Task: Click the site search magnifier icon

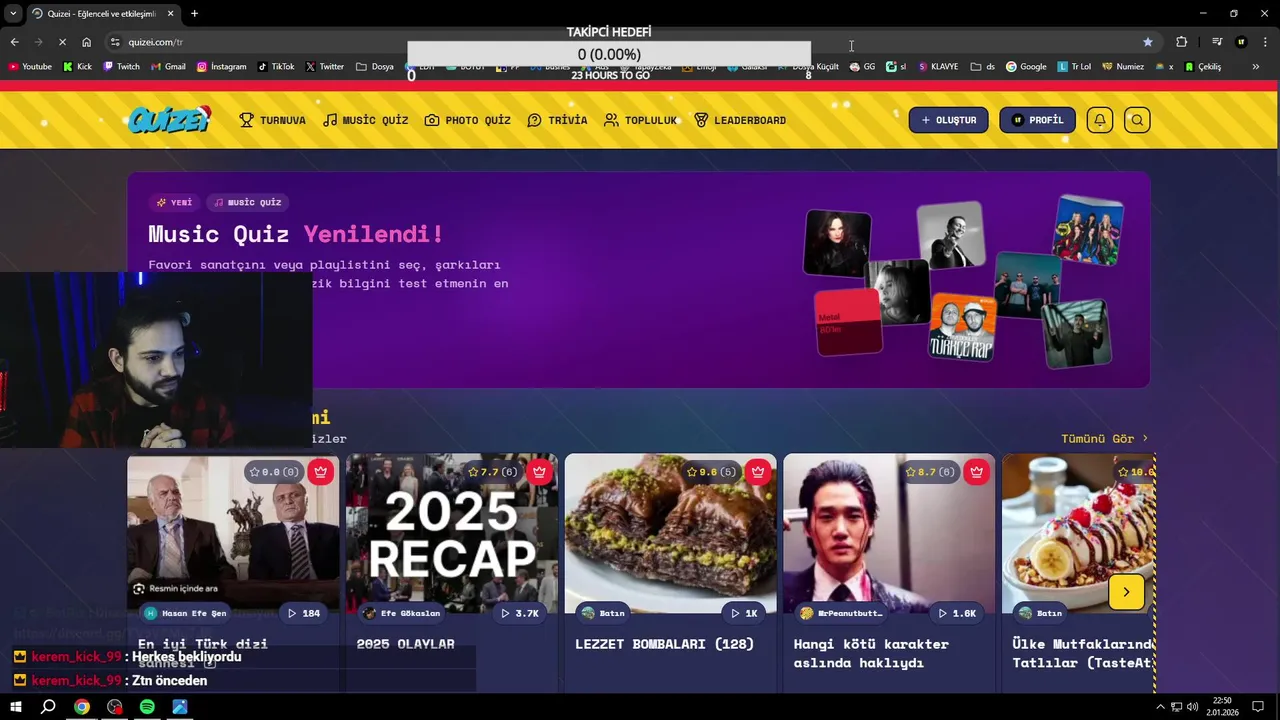Action: [x=1137, y=120]
